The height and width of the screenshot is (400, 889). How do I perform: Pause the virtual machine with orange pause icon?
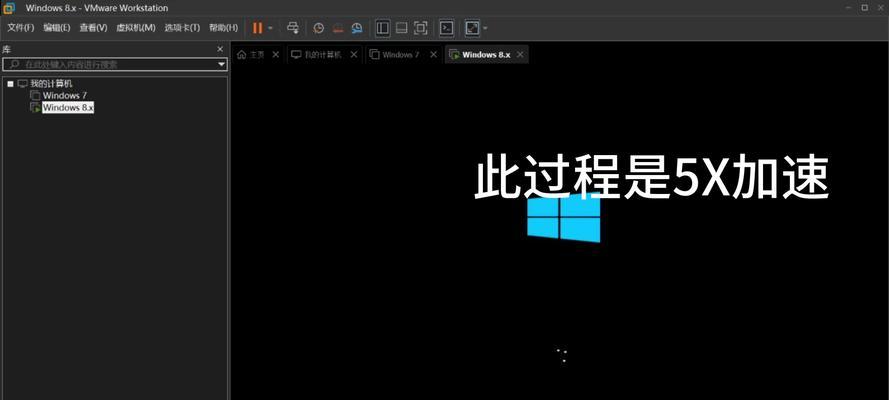tap(257, 28)
